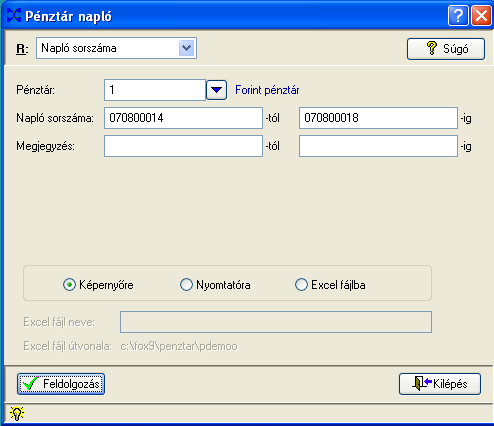Choose Excel fájlba output option
The height and width of the screenshot is (426, 494).
pos(301,285)
